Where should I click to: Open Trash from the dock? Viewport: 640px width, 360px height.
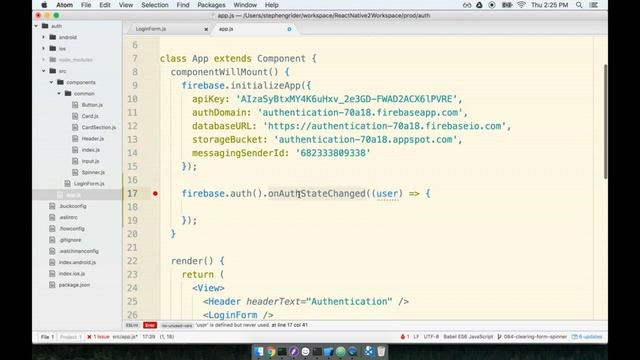[x=381, y=351]
